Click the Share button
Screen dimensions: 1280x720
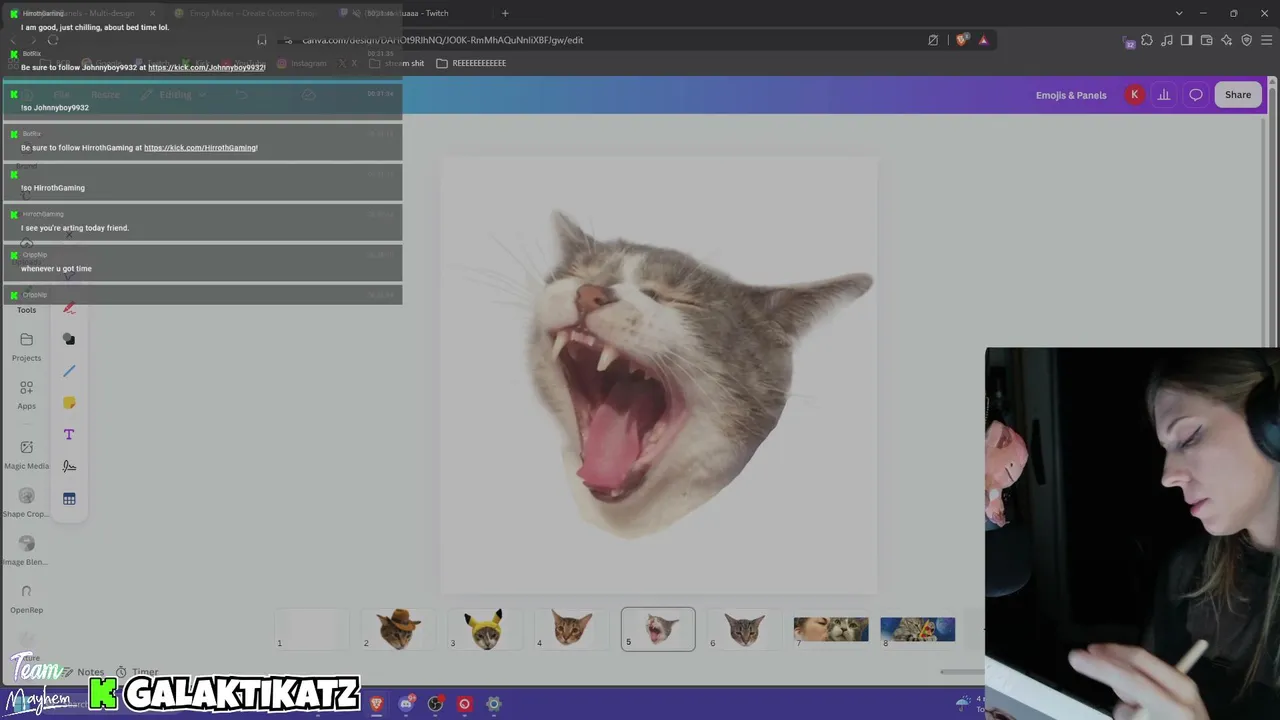1238,95
